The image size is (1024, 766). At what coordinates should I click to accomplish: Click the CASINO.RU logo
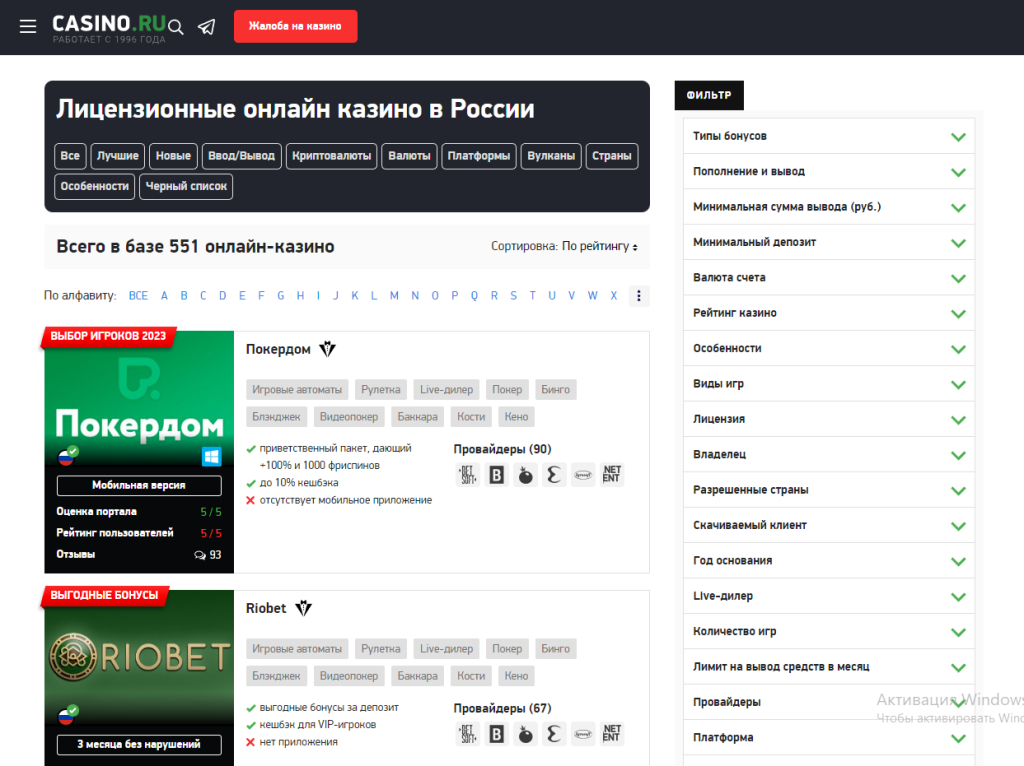pos(109,27)
